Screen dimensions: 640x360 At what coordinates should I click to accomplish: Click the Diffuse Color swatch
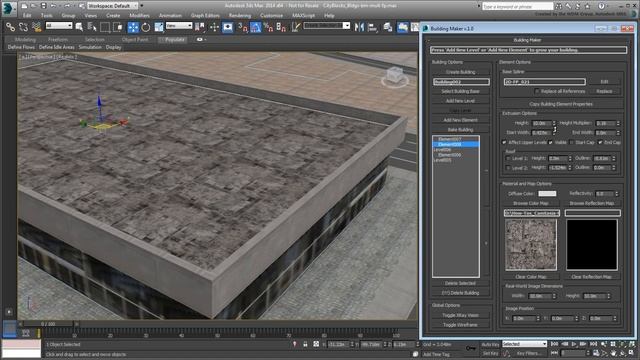[547, 193]
